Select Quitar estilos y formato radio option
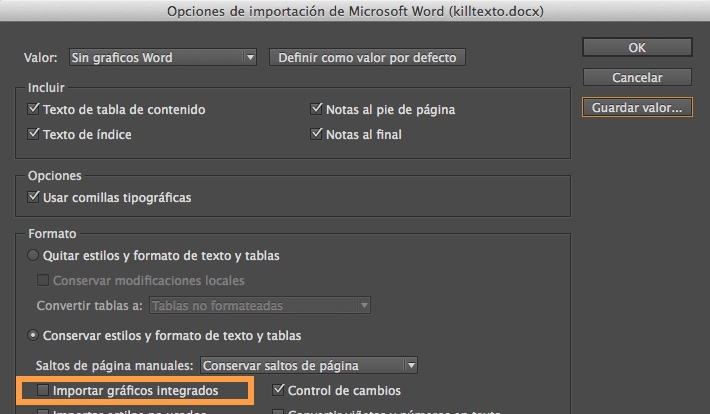The width and height of the screenshot is (710, 414). click(33, 255)
